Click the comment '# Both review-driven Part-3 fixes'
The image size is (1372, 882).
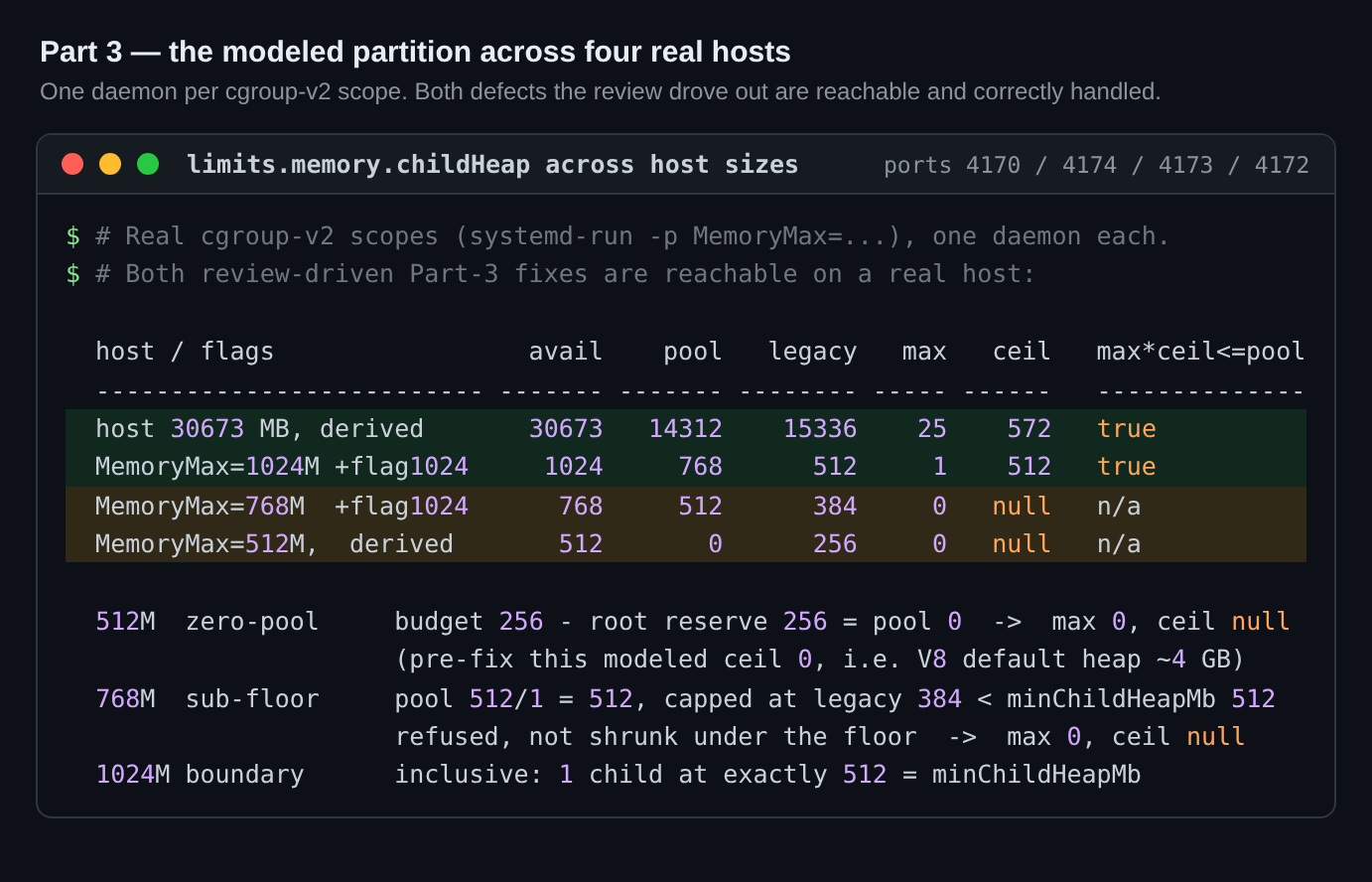click(x=565, y=274)
